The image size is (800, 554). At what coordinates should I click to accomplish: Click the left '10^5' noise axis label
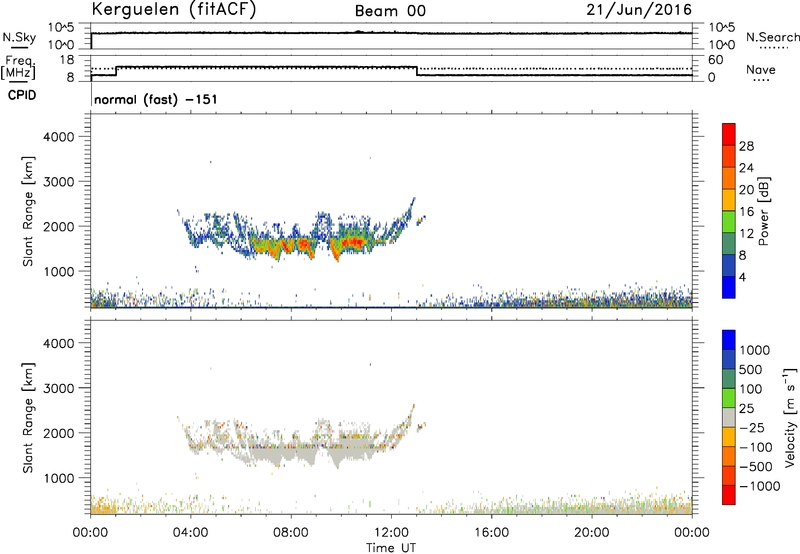(61, 27)
